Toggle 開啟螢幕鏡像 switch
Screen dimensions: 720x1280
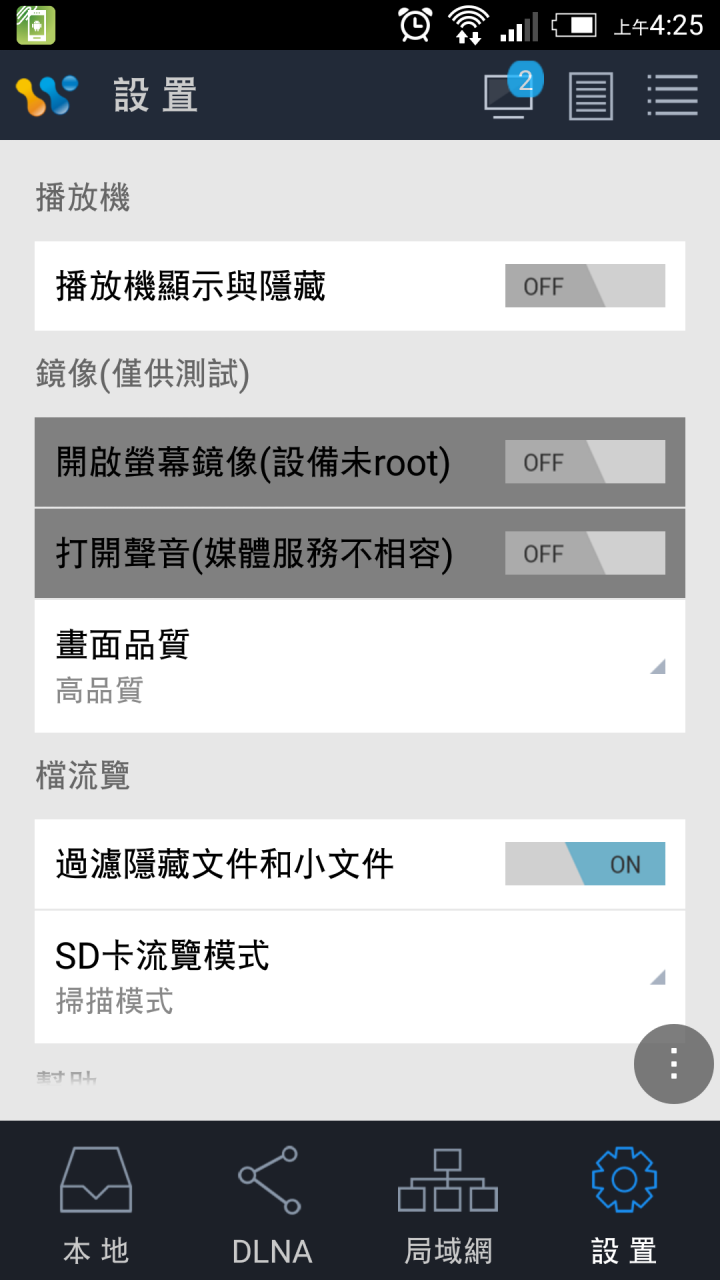[585, 462]
